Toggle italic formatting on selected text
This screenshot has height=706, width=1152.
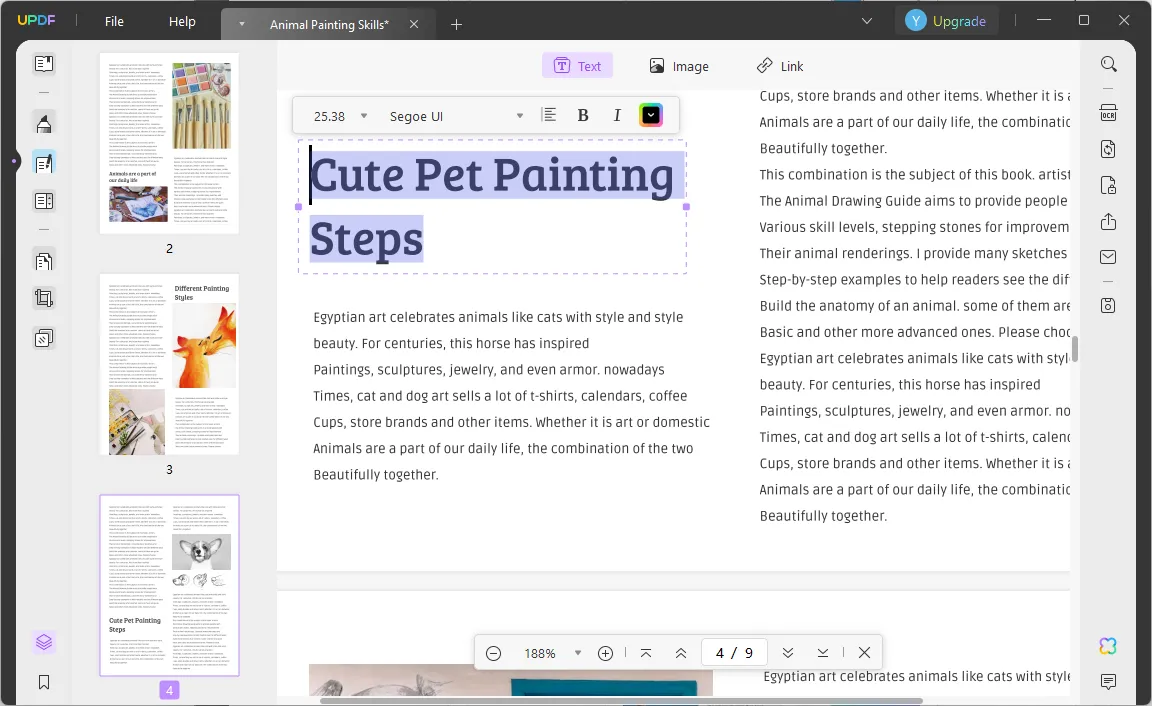(x=617, y=114)
